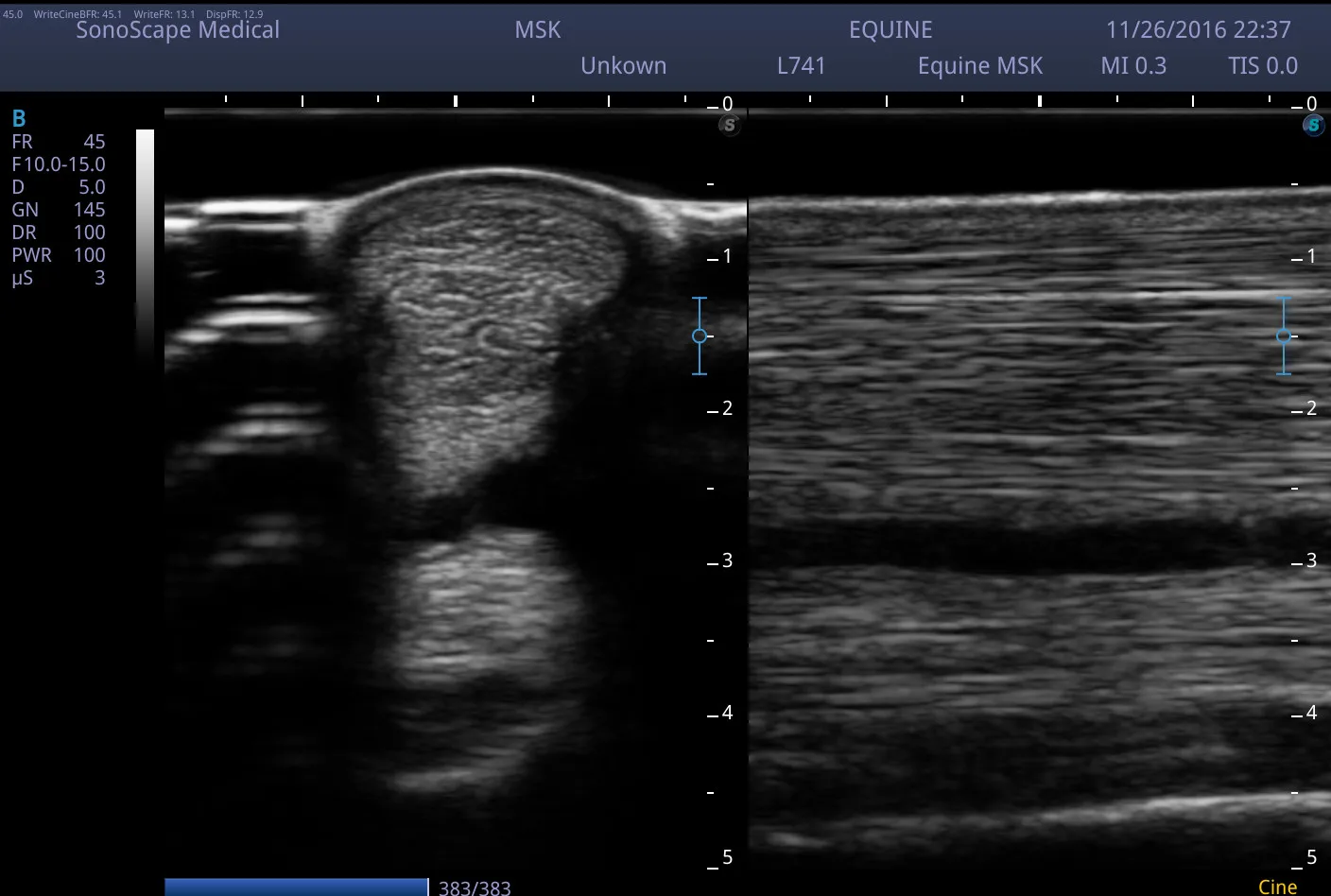
Task: Click the Unkown patient name field
Action: tap(624, 66)
